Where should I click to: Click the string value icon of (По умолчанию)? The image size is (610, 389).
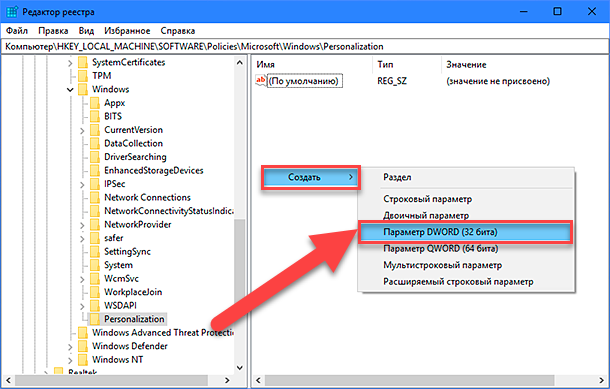(260, 81)
